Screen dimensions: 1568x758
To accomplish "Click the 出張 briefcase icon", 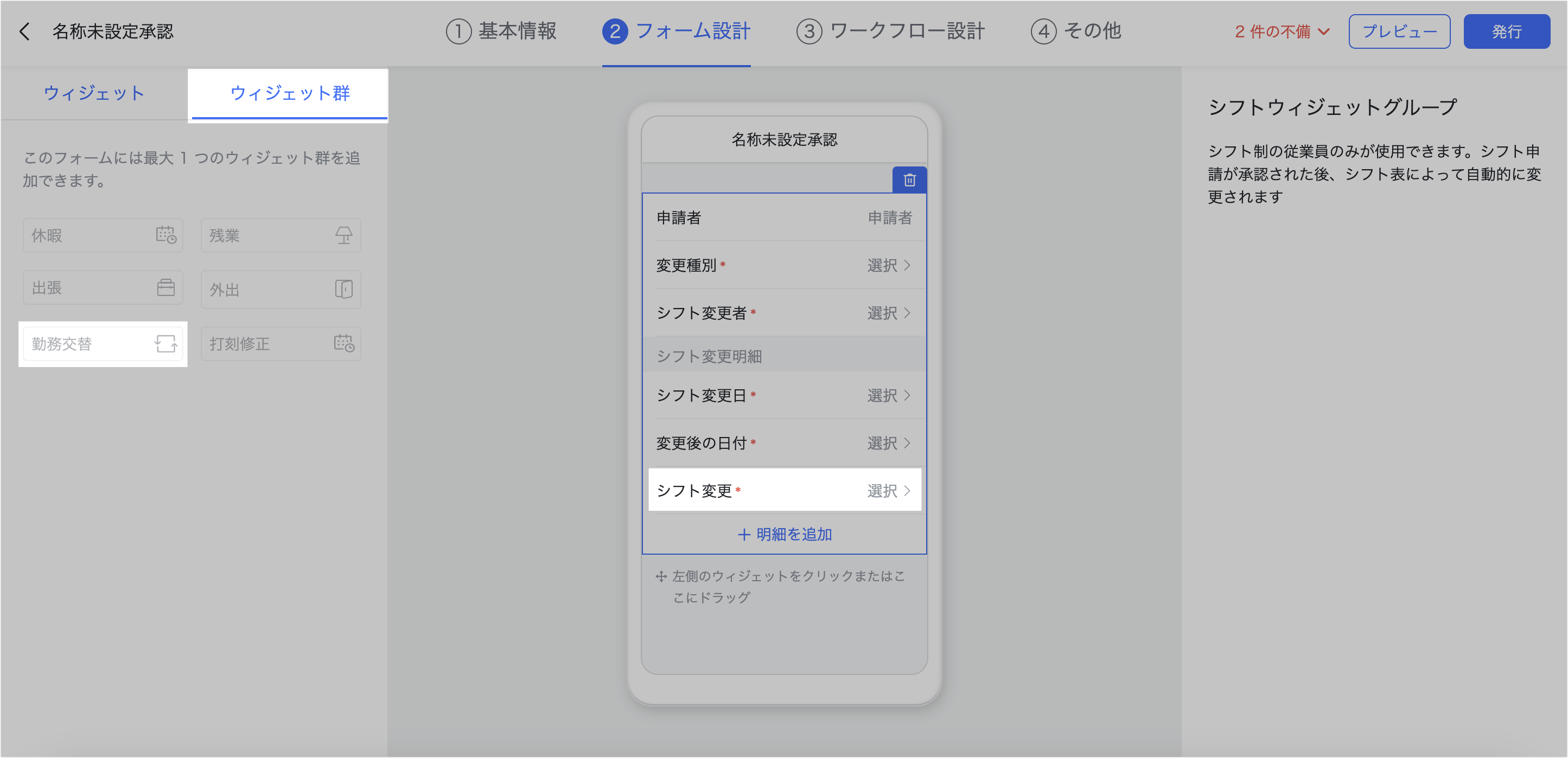I will 165,288.
